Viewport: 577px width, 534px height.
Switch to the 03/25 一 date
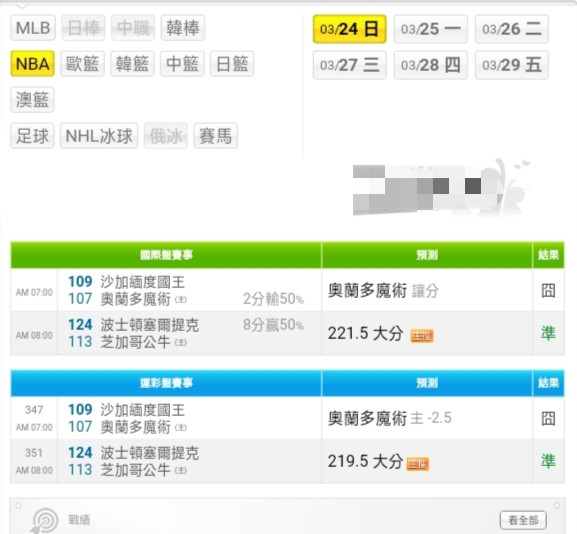[x=431, y=29]
